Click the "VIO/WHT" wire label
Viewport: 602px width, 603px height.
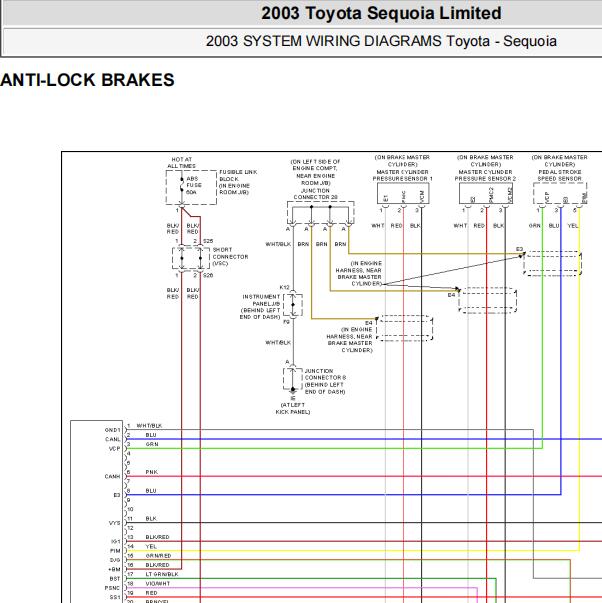coord(158,583)
